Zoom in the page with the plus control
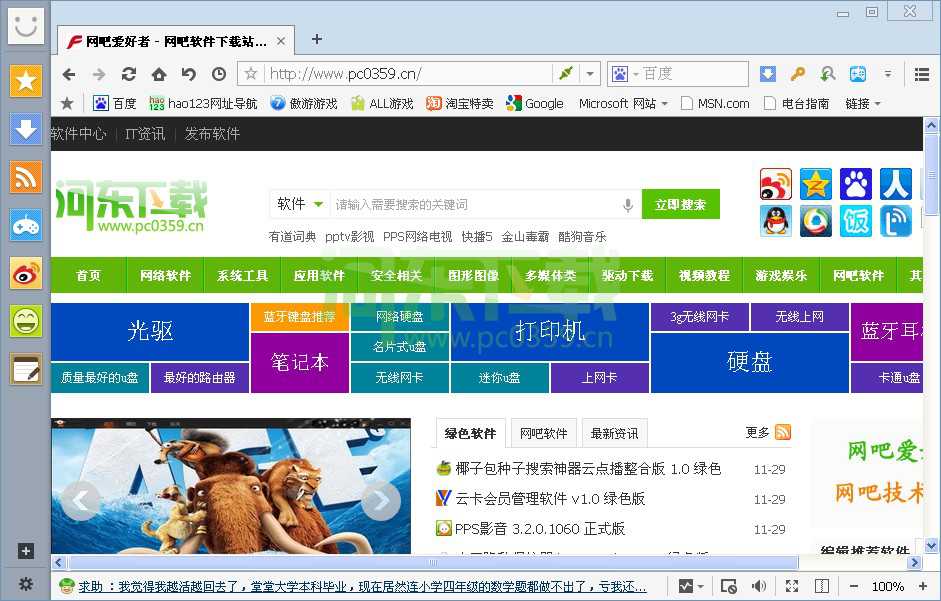 [x=923, y=586]
